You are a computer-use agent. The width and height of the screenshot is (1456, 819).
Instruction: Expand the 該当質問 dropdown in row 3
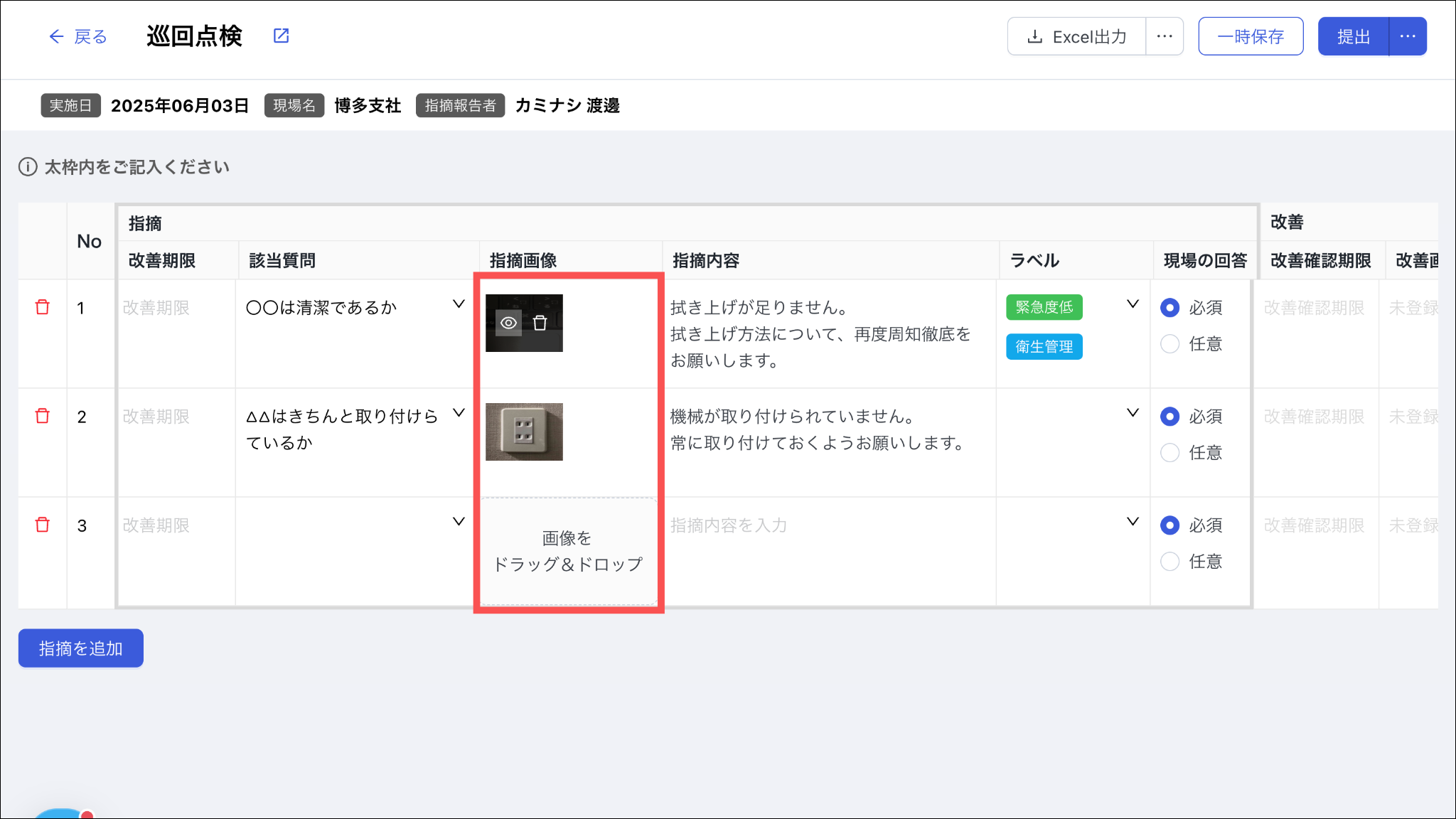coord(459,522)
